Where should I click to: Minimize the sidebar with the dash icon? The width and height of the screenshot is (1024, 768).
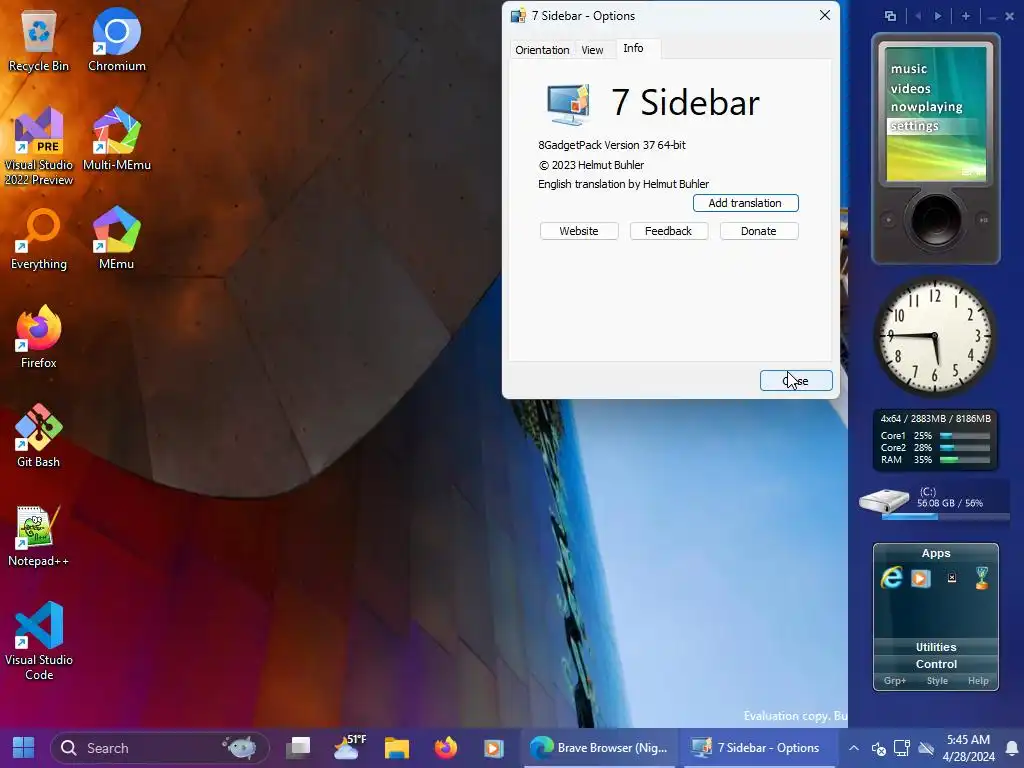coord(992,17)
